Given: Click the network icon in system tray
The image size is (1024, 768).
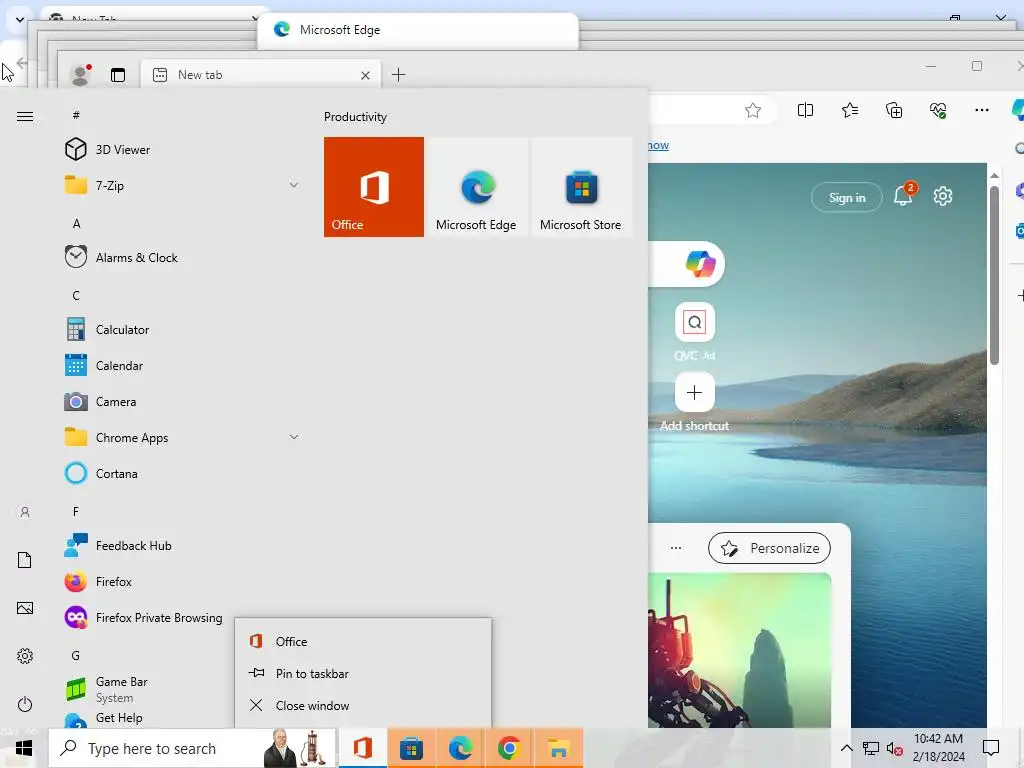Looking at the screenshot, I should click(871, 748).
